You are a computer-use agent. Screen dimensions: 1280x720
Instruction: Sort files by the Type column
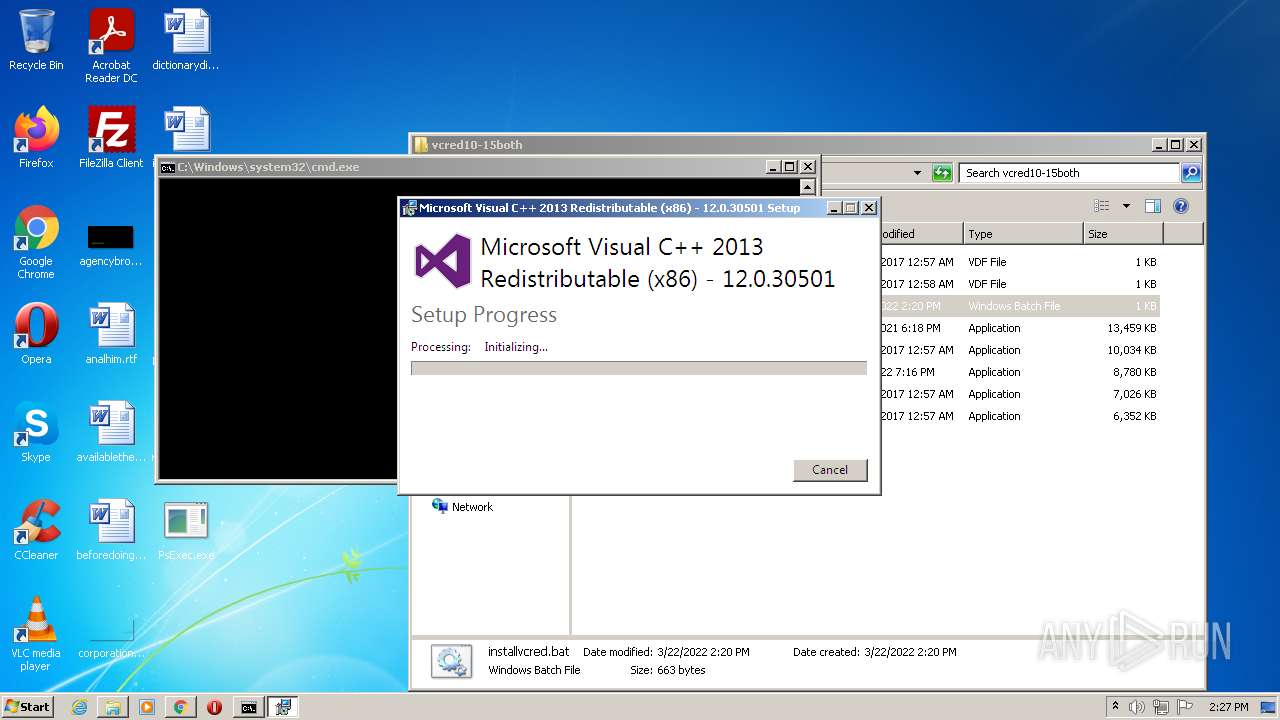point(1023,234)
